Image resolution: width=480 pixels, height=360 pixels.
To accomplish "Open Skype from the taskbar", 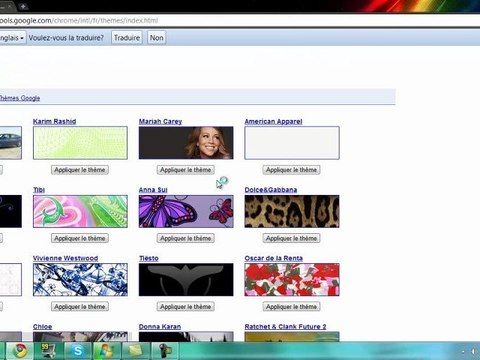I will point(77,351).
